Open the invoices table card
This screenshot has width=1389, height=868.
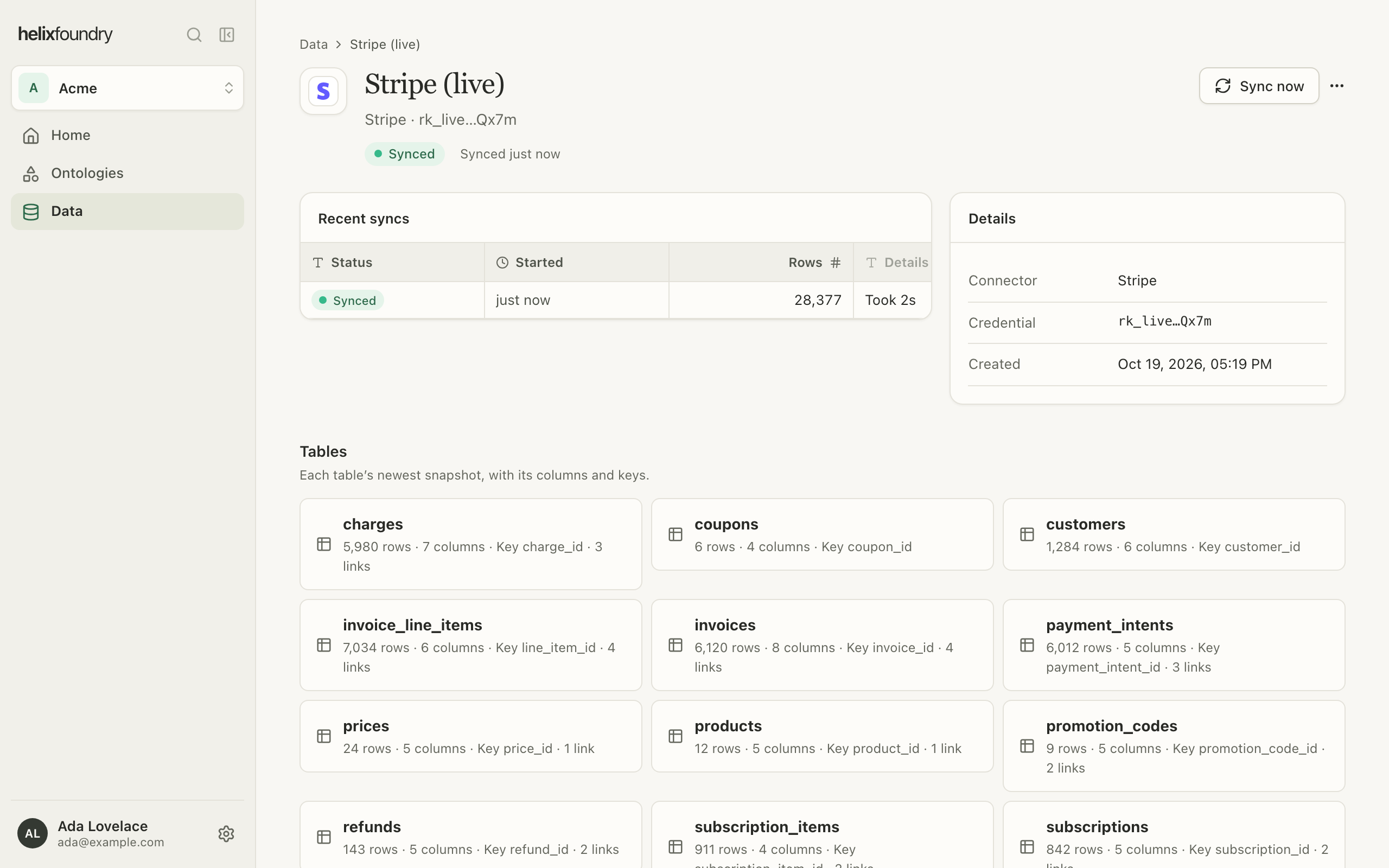[822, 644]
